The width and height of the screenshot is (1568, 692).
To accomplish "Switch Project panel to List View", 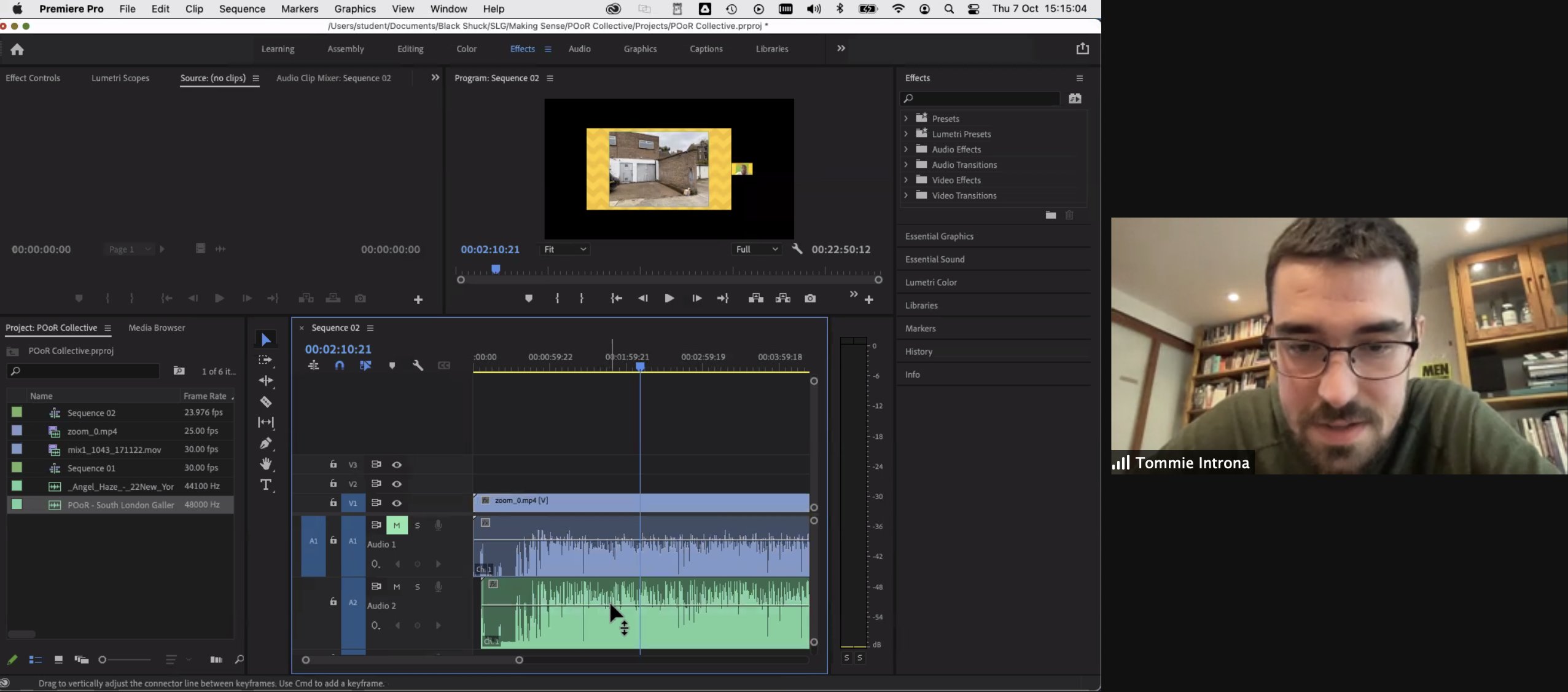I will pyautogui.click(x=36, y=659).
